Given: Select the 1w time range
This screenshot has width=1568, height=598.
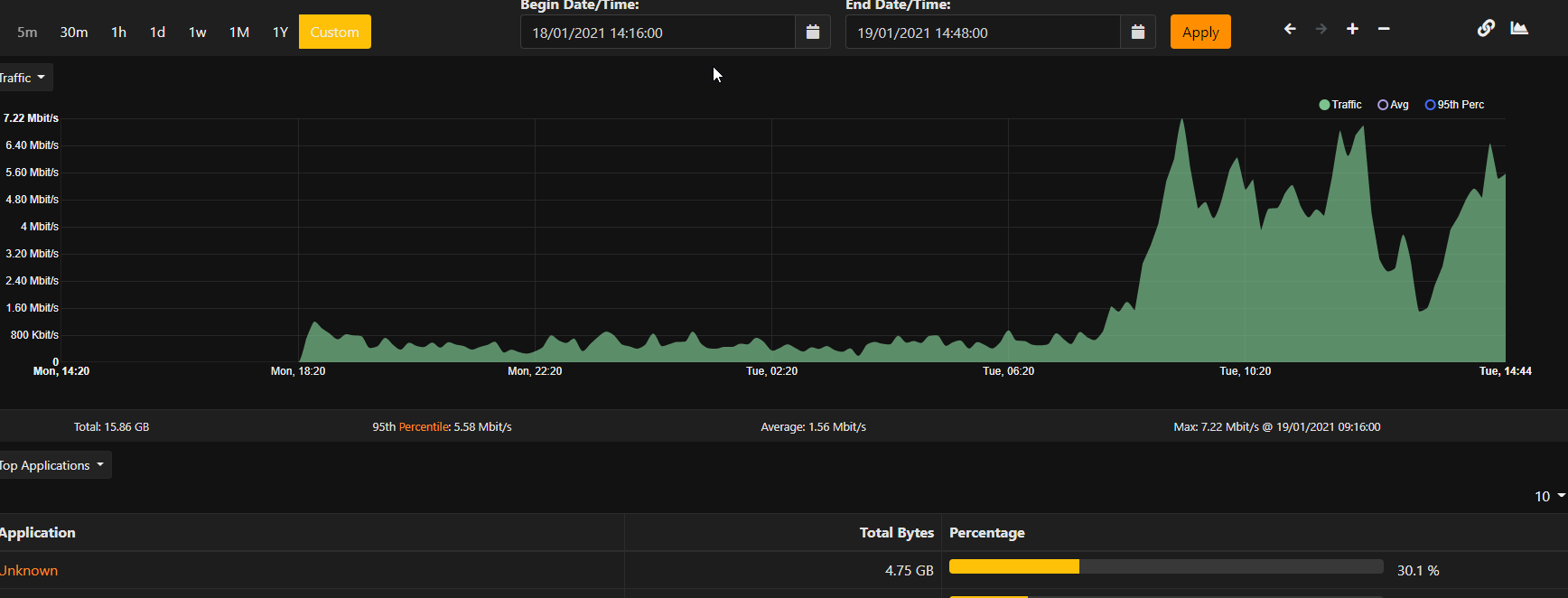Looking at the screenshot, I should pyautogui.click(x=197, y=32).
